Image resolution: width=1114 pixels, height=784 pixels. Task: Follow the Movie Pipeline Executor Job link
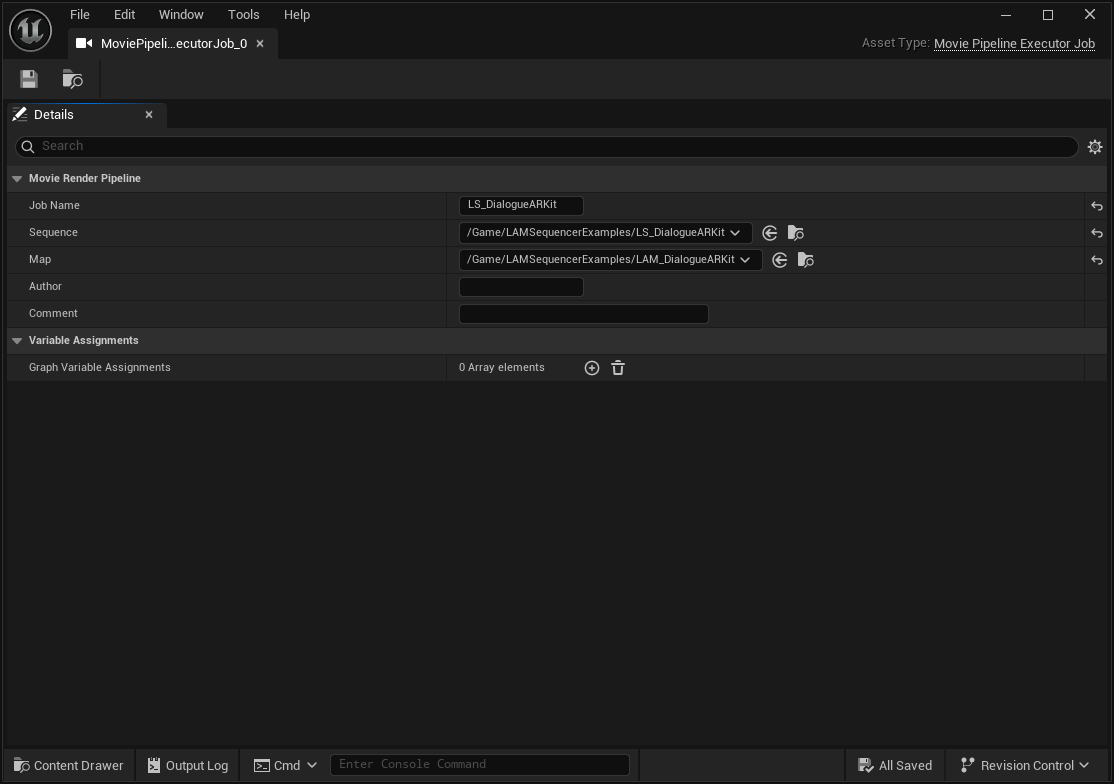click(x=1014, y=44)
